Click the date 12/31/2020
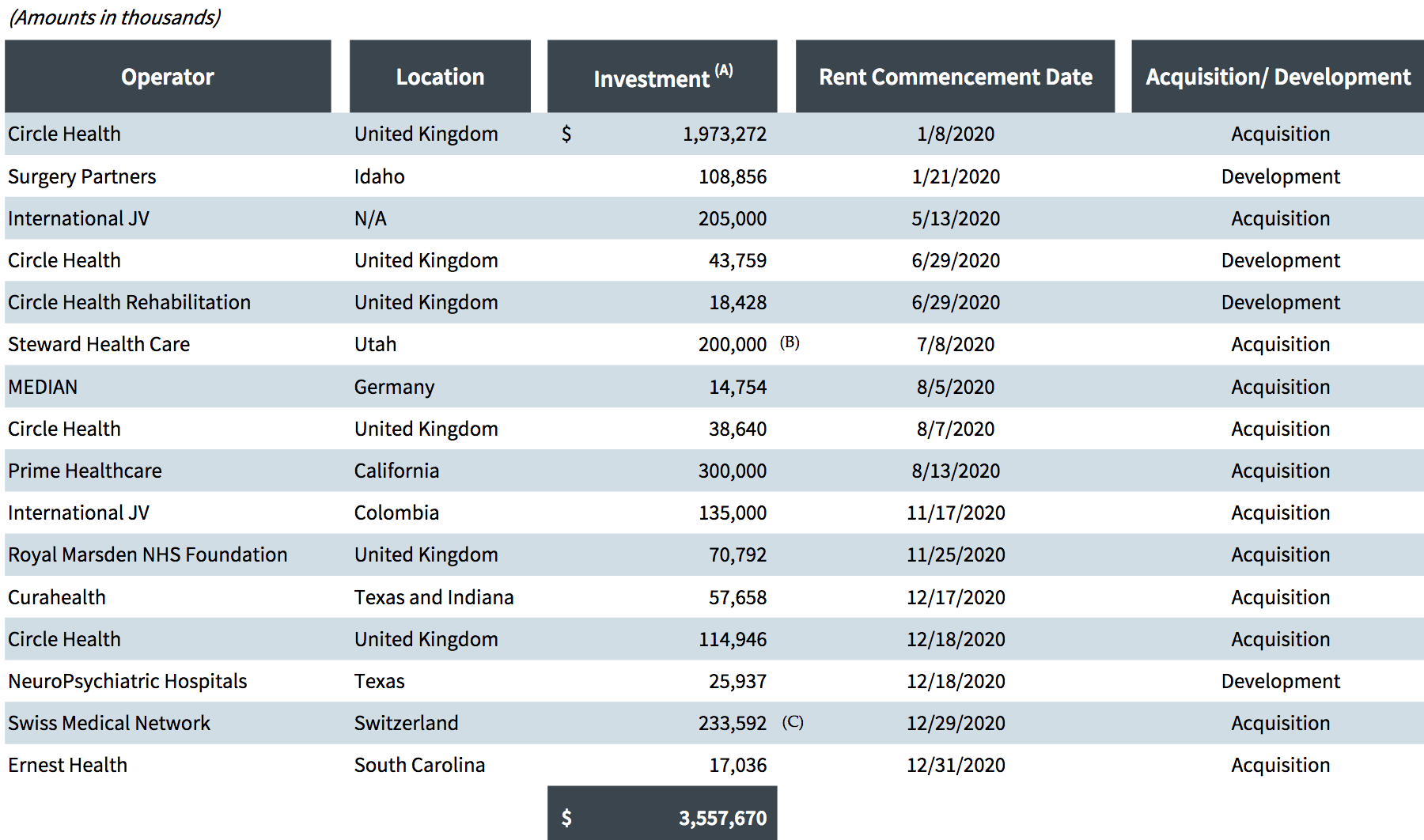The width and height of the screenshot is (1424, 840). coord(956,765)
